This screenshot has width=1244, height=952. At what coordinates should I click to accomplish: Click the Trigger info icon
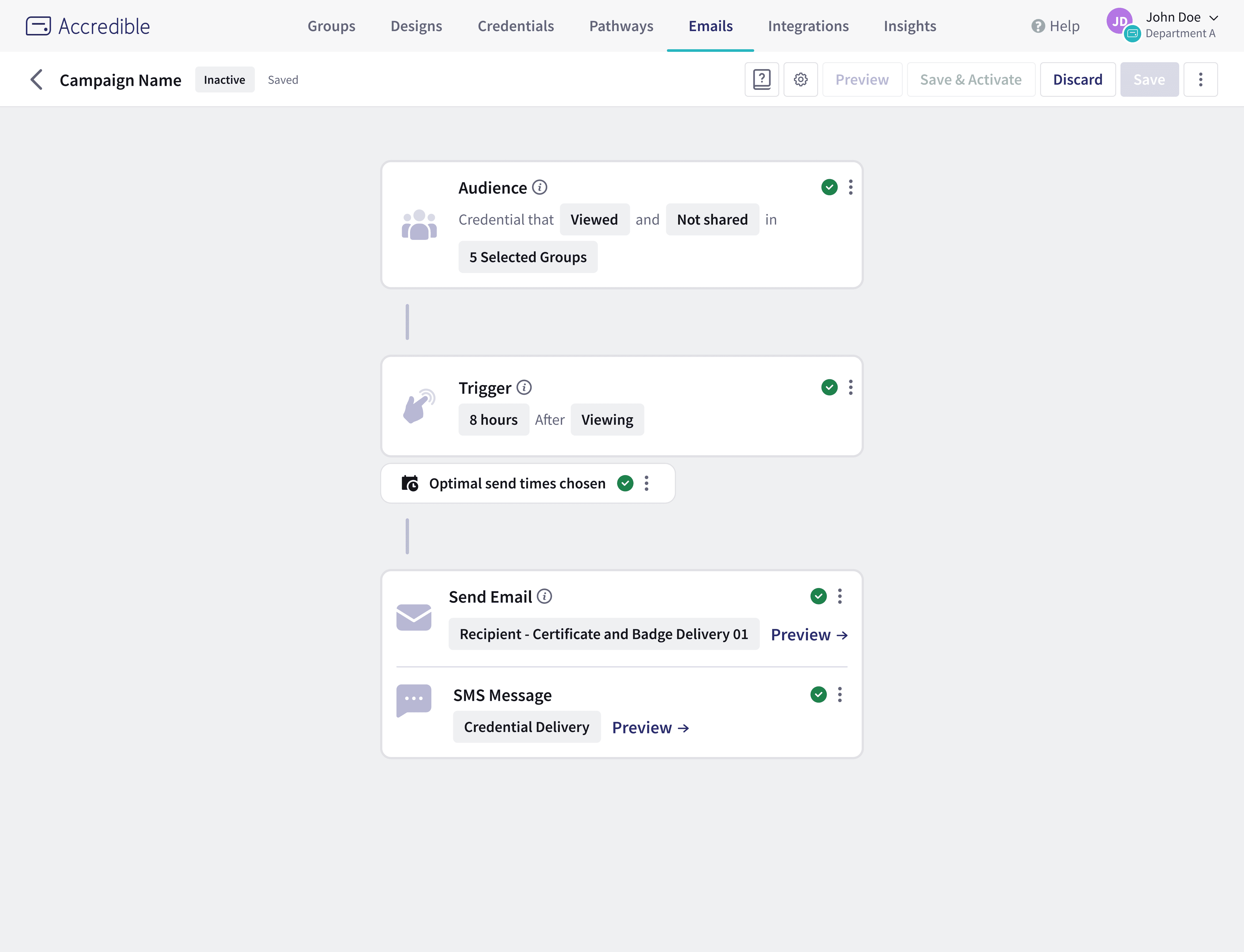524,388
